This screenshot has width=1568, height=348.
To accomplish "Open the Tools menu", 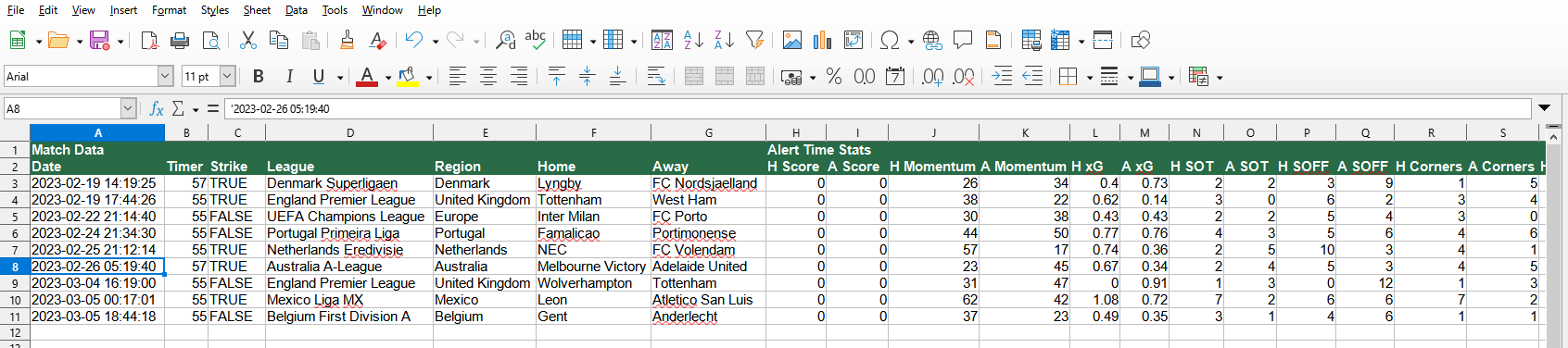I will point(335,10).
